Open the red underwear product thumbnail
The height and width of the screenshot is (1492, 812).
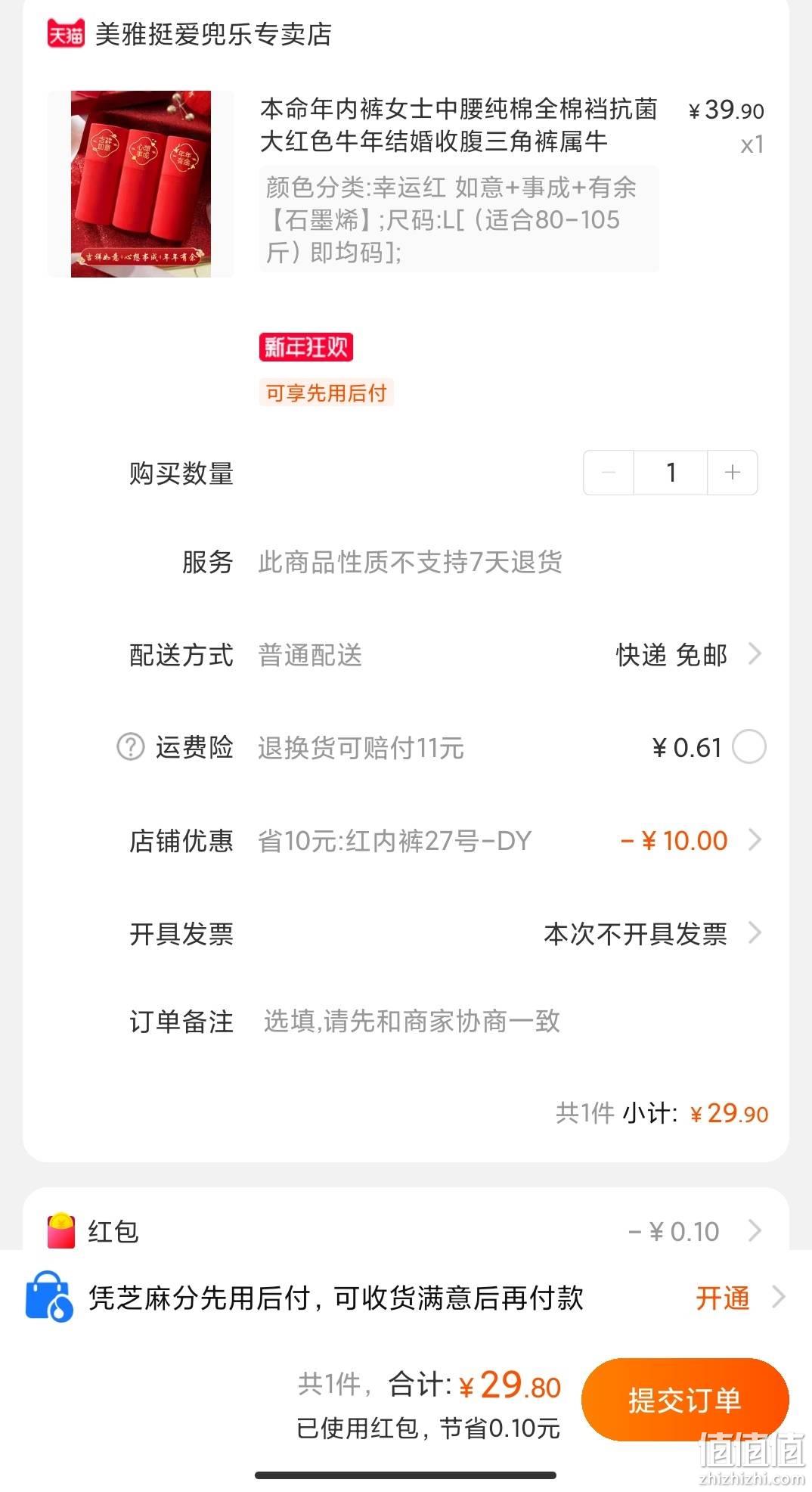[141, 184]
